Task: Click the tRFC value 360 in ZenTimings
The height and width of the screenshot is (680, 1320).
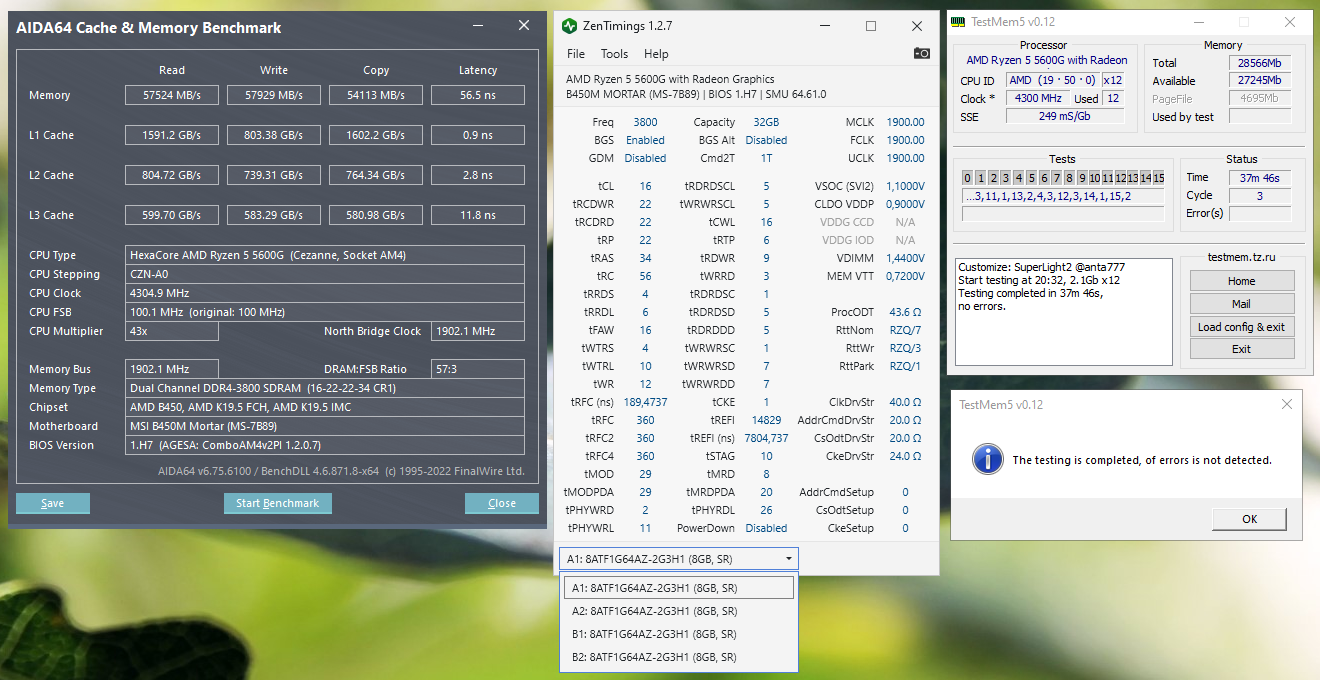Action: 645,420
